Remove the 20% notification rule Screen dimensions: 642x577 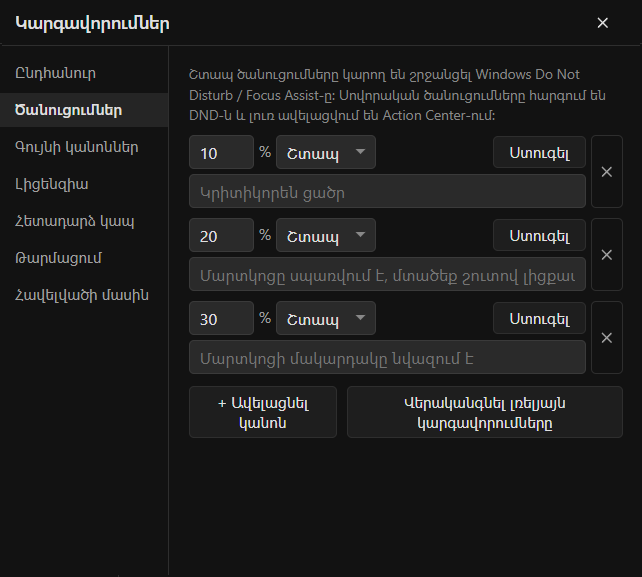pyautogui.click(x=607, y=255)
